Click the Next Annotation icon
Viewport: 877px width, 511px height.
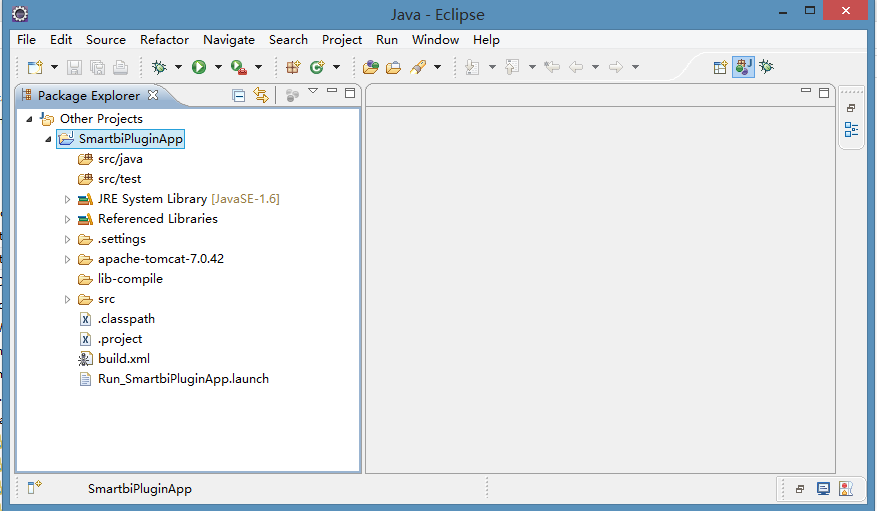(473, 67)
